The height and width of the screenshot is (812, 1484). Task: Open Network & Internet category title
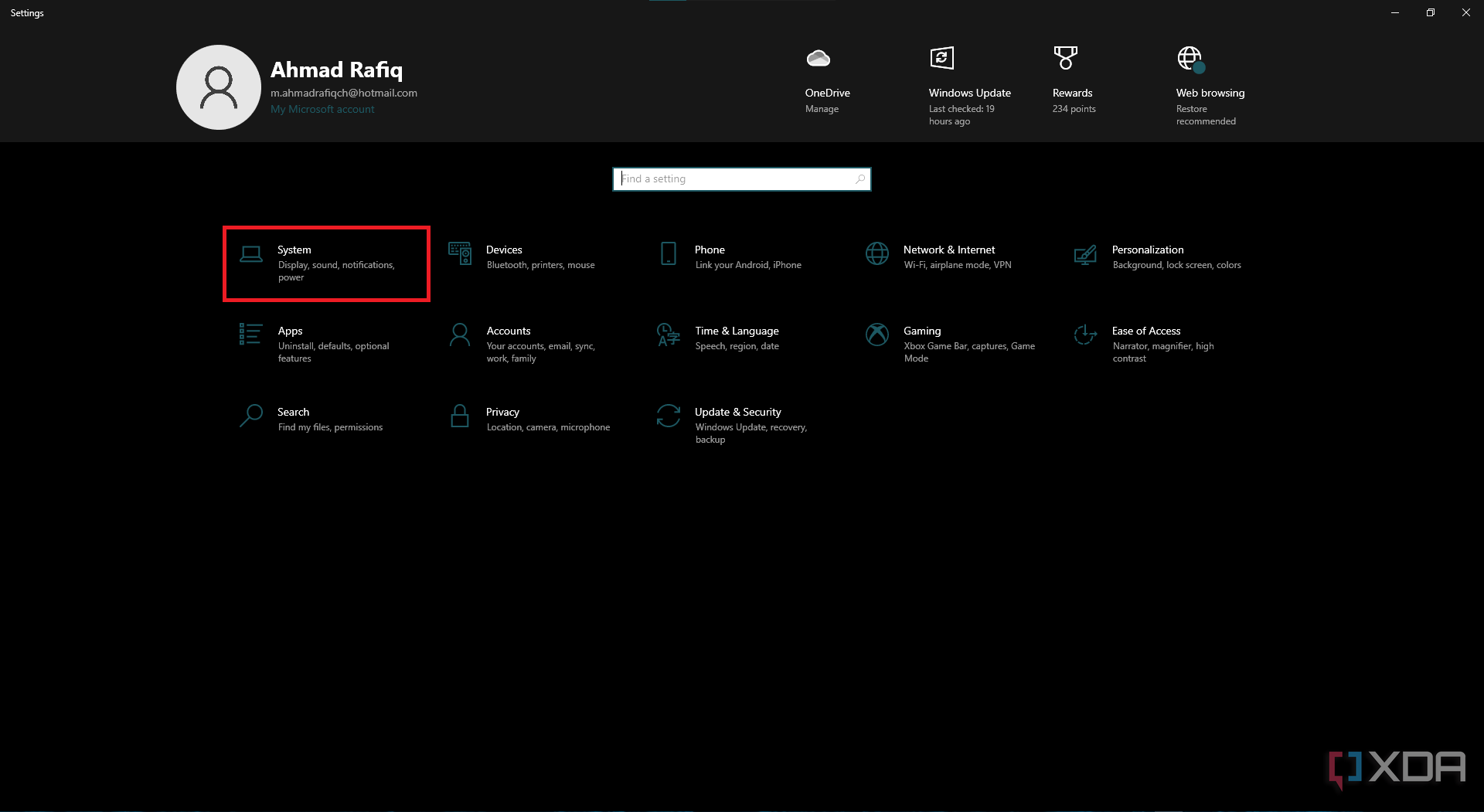(x=949, y=250)
